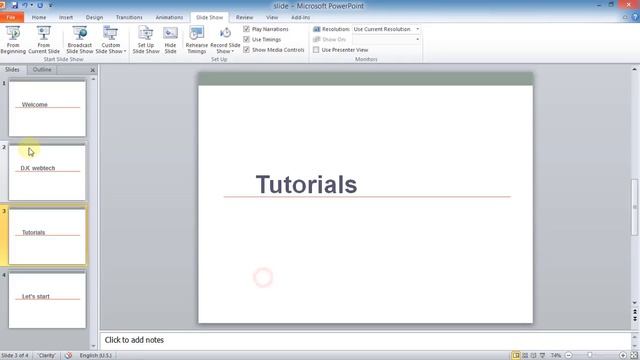The height and width of the screenshot is (360, 640).
Task: Click the Tutorials title text
Action: (x=307, y=184)
